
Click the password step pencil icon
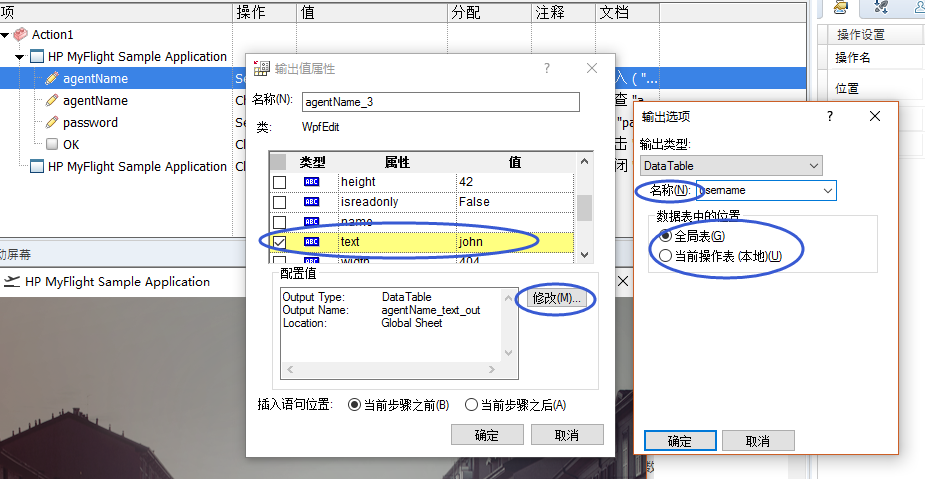point(52,122)
